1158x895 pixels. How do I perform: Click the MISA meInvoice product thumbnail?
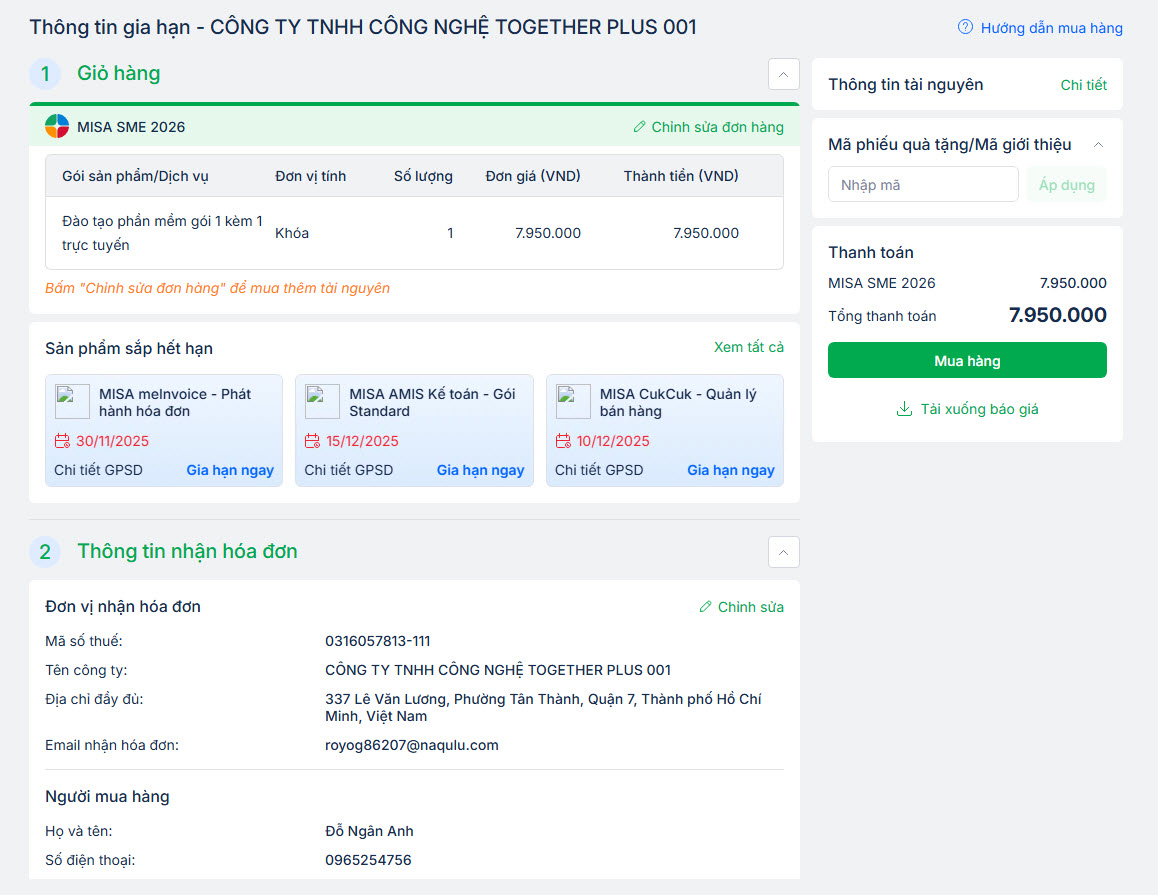72,402
